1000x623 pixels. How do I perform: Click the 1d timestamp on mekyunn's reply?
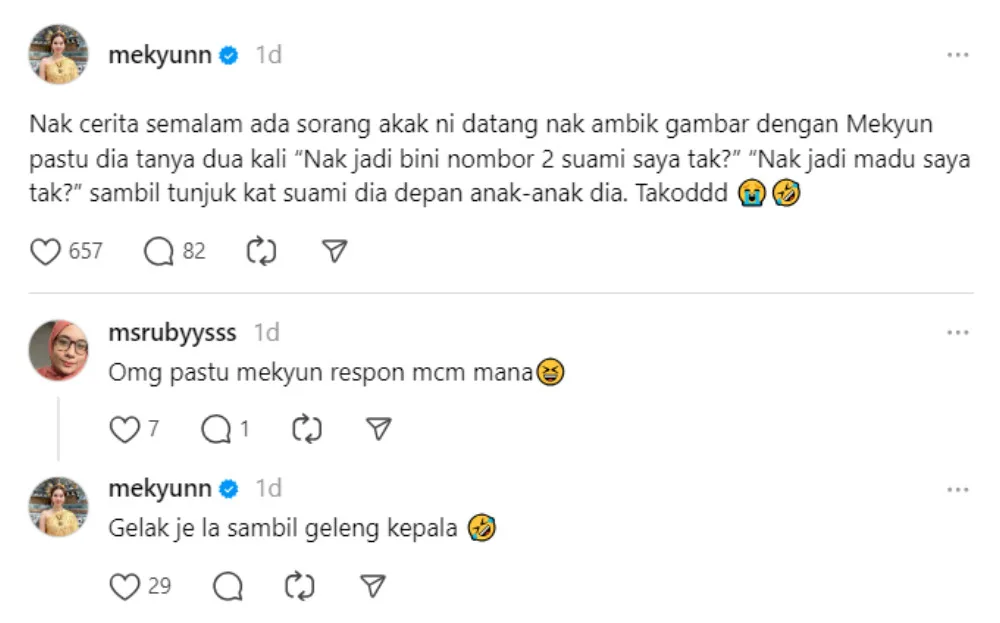pos(268,489)
